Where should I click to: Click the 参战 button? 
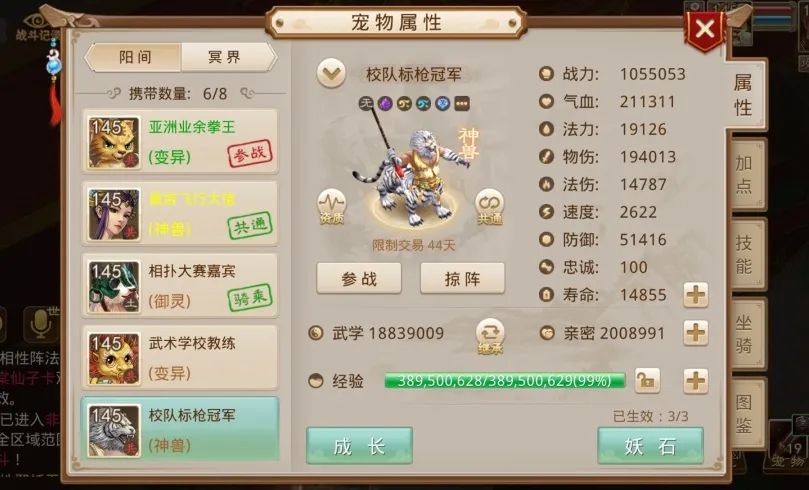[359, 279]
